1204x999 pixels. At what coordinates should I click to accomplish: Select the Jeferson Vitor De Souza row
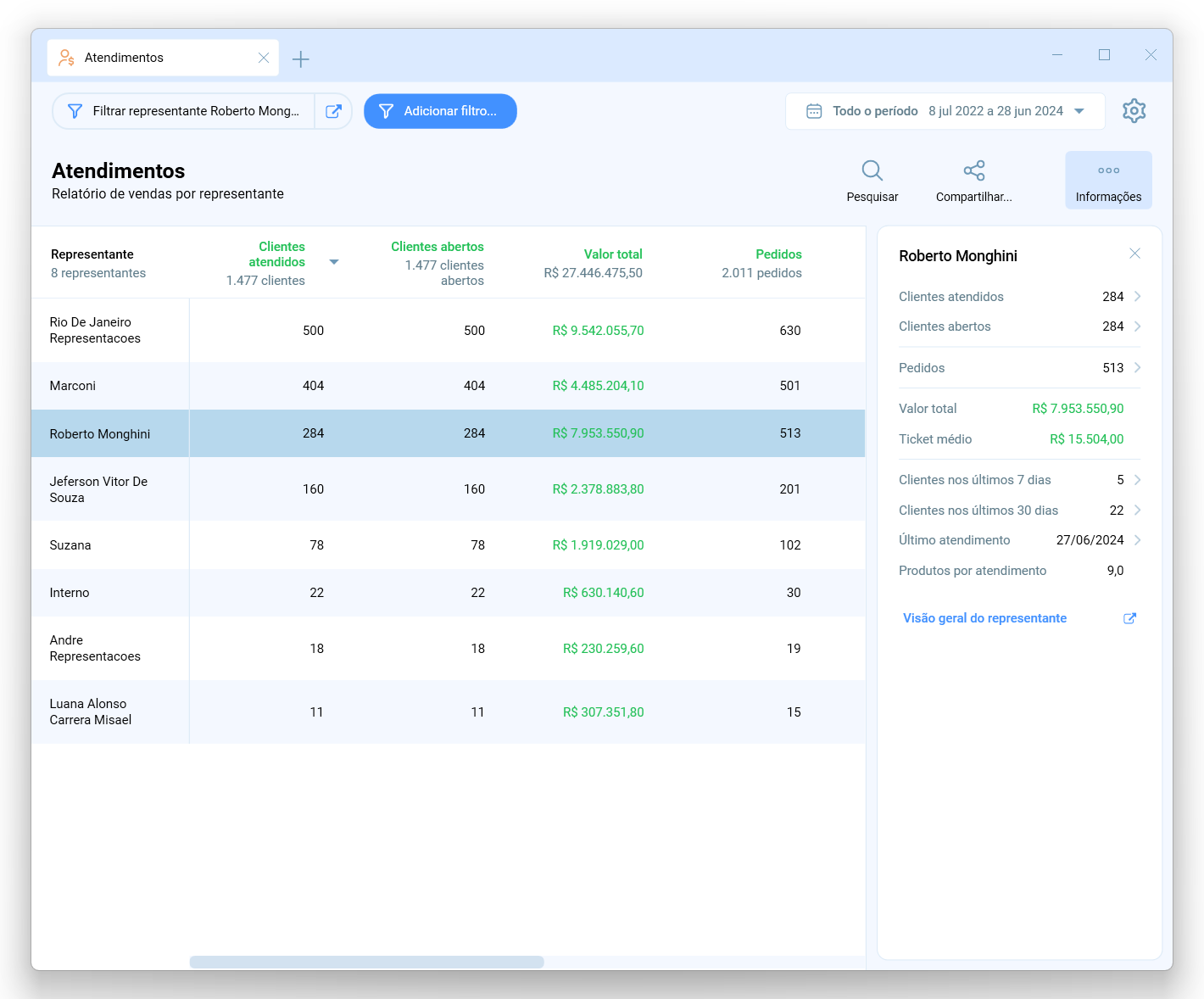(449, 489)
